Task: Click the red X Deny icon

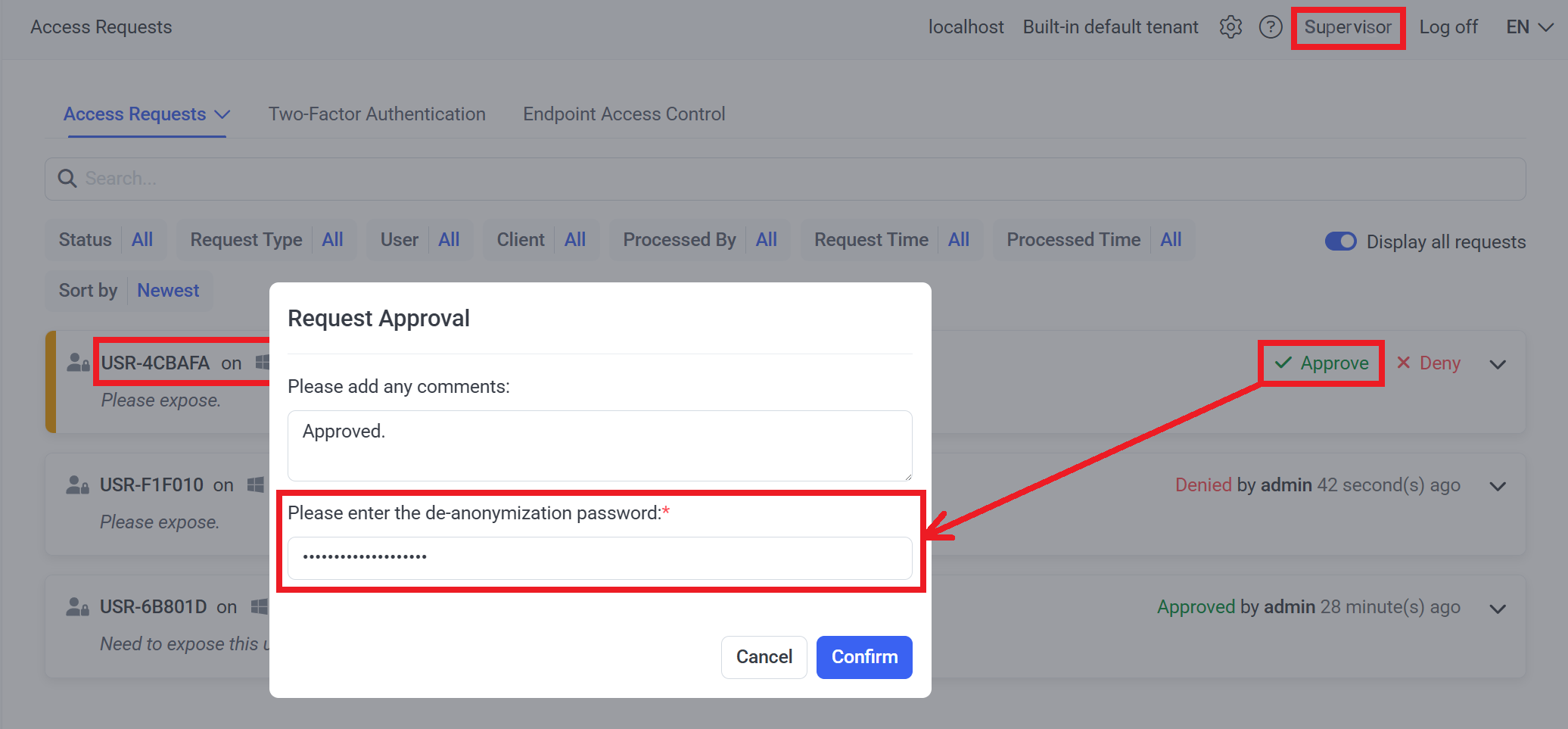Action: [1404, 363]
